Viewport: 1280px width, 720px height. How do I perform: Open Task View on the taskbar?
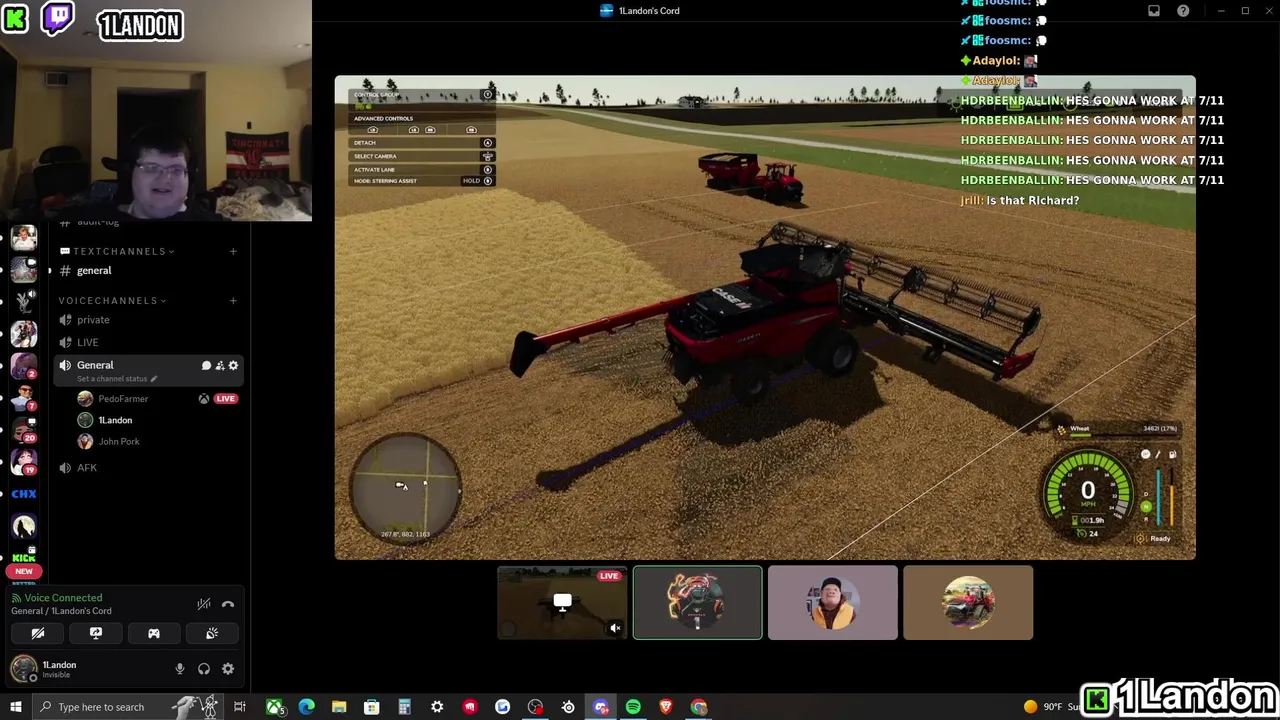click(240, 707)
